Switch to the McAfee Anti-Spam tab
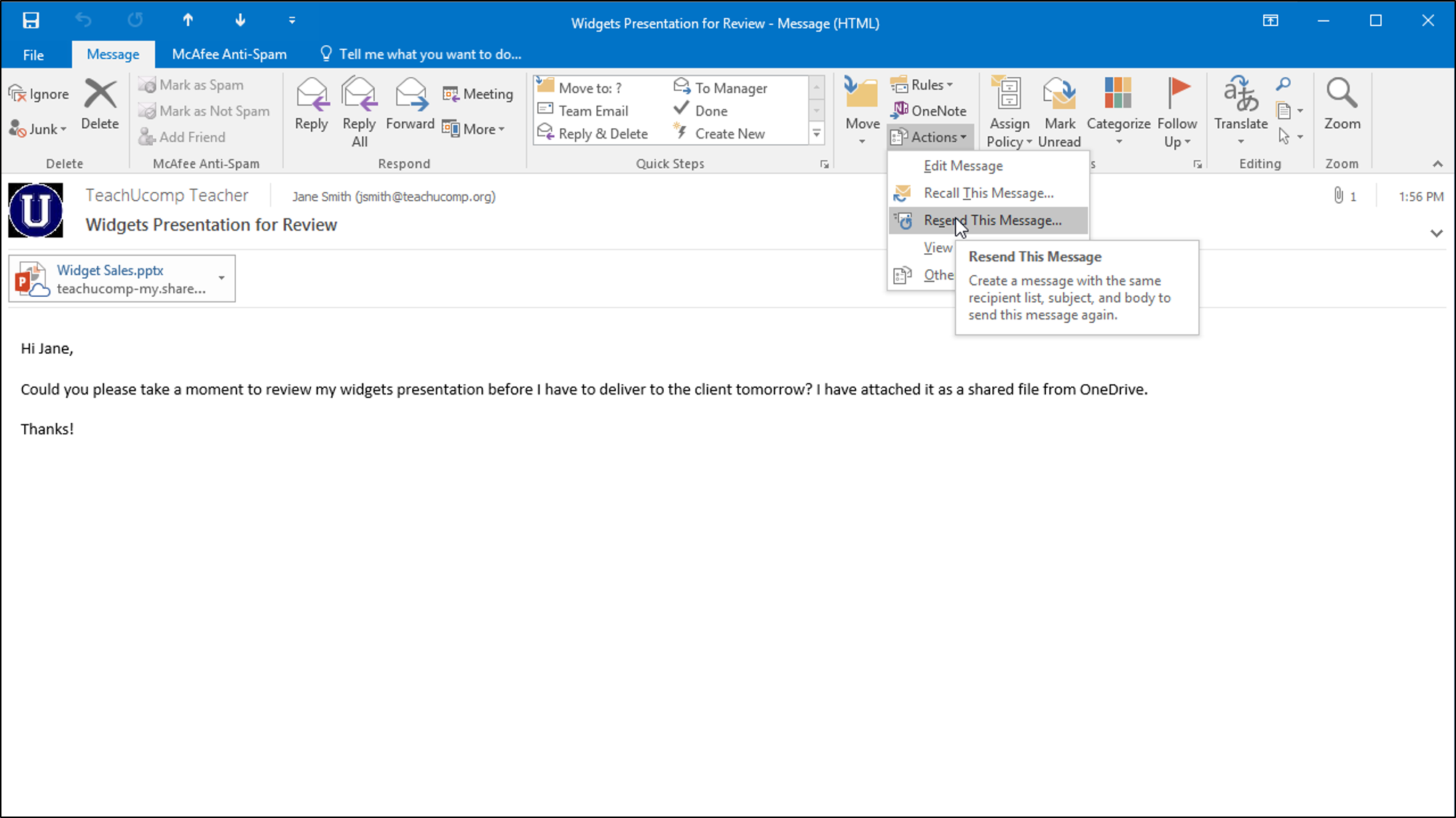Image resolution: width=1456 pixels, height=818 pixels. click(229, 53)
